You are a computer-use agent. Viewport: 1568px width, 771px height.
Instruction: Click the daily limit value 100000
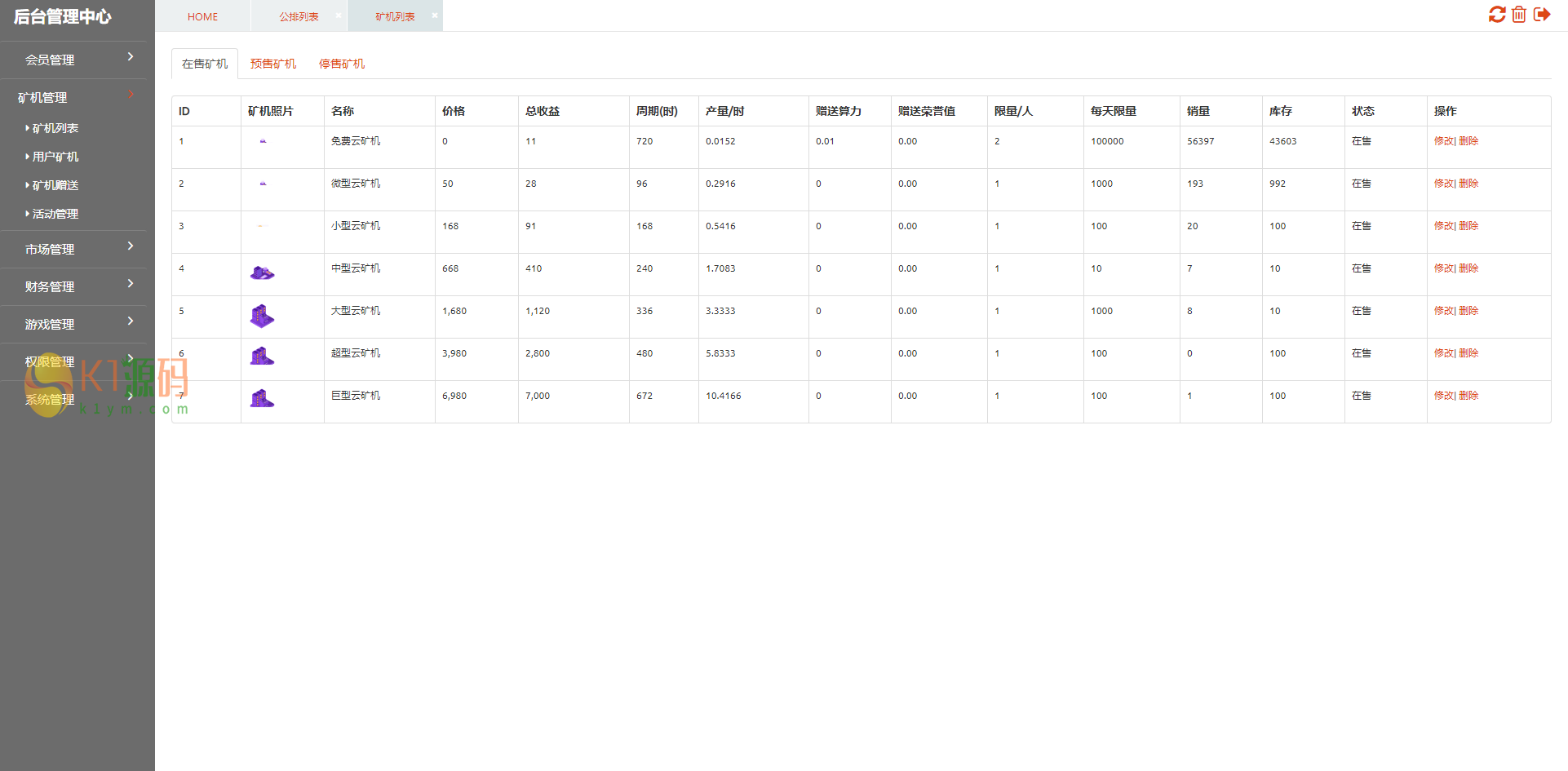(1107, 141)
